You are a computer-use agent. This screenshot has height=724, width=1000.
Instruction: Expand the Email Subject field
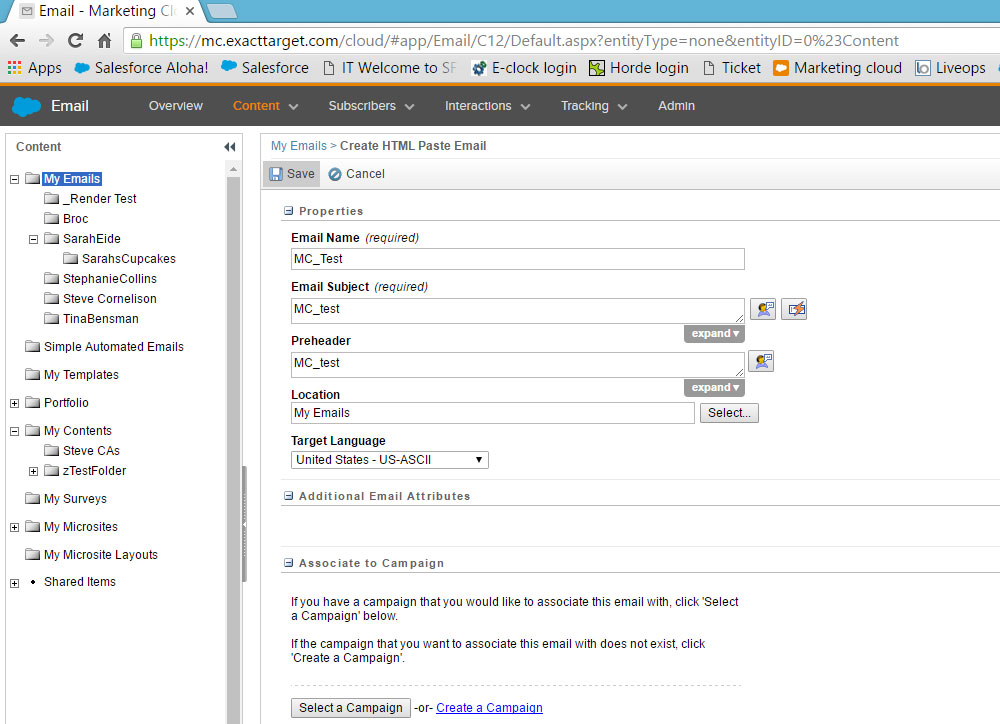[x=714, y=334]
